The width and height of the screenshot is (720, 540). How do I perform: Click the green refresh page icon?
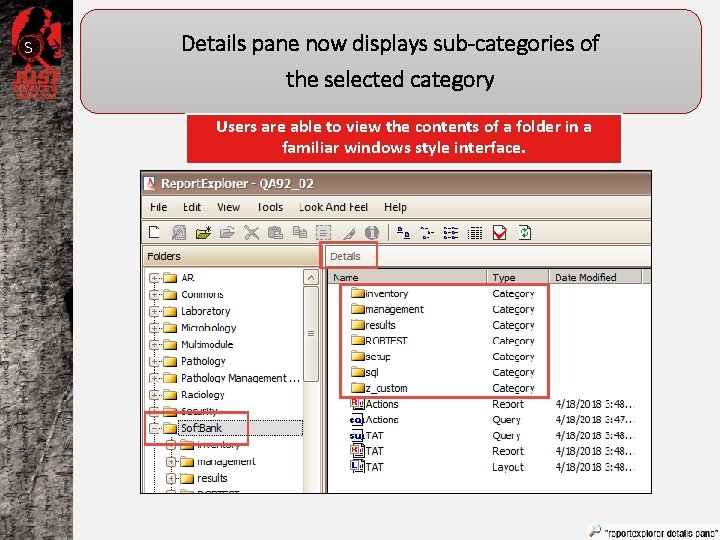tap(524, 233)
